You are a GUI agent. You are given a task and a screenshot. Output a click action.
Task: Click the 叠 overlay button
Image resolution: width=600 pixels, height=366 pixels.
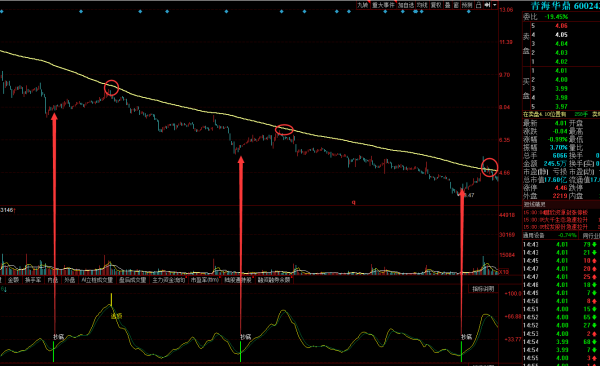click(447, 5)
